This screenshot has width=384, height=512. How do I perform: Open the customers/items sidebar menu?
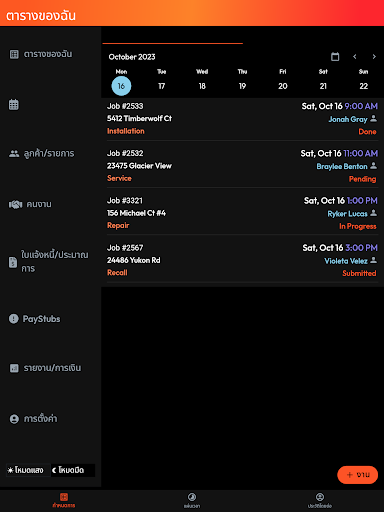(42, 154)
